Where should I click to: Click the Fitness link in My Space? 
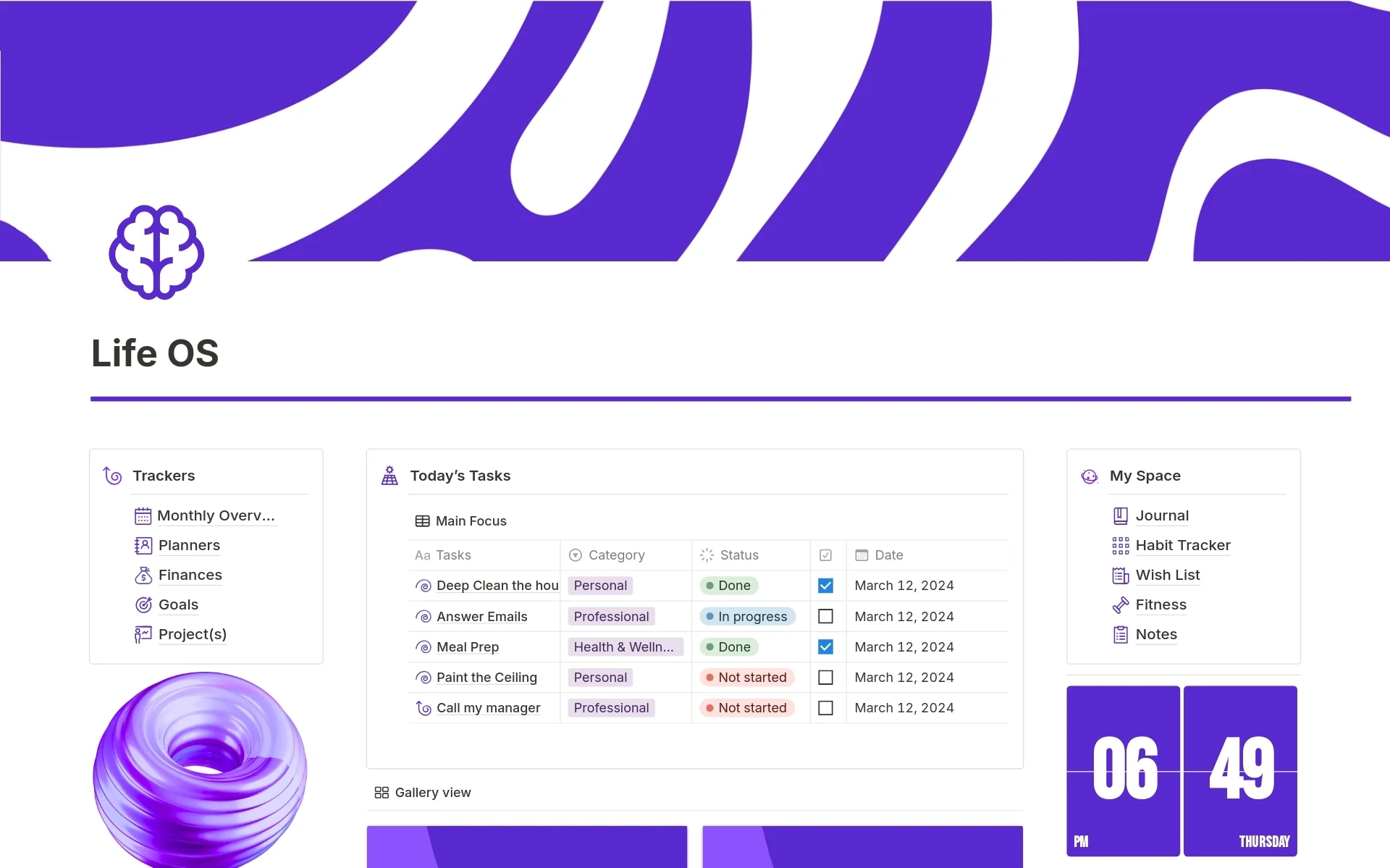tap(1158, 604)
